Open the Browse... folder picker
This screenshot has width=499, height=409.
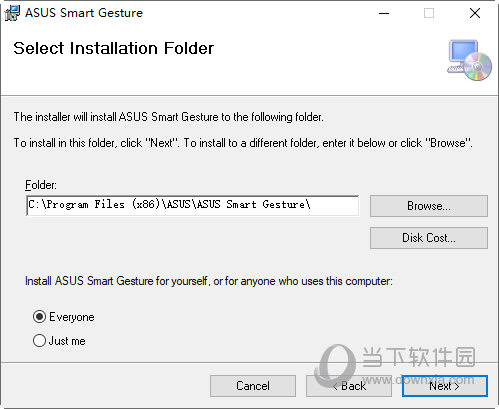[429, 206]
